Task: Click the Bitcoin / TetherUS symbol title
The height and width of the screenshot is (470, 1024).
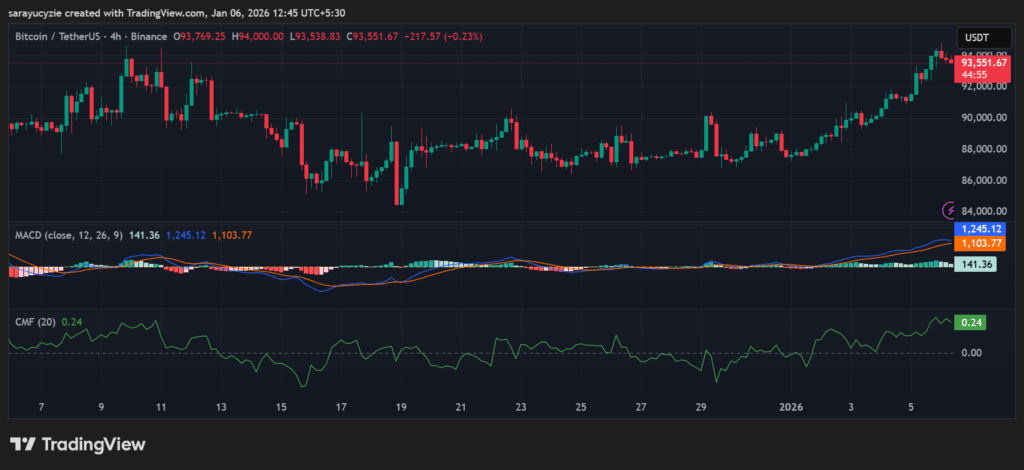Action: point(59,37)
